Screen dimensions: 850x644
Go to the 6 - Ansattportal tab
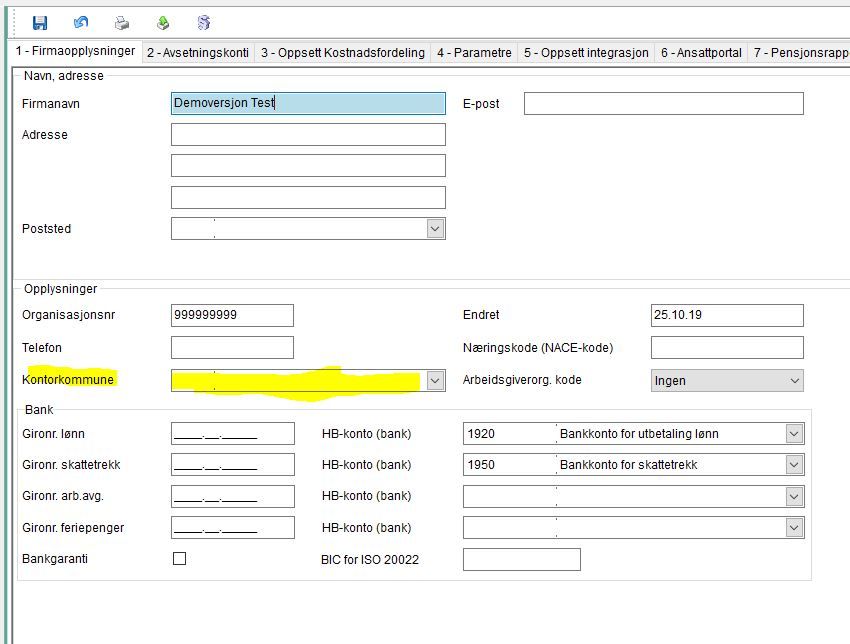tap(701, 53)
